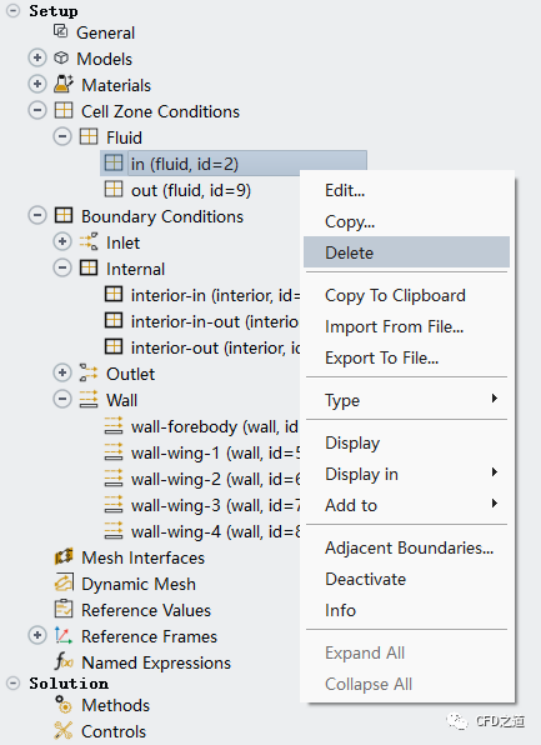Viewport: 541px width, 745px height.
Task: Click the Controls tools icon
Action: (x=64, y=731)
